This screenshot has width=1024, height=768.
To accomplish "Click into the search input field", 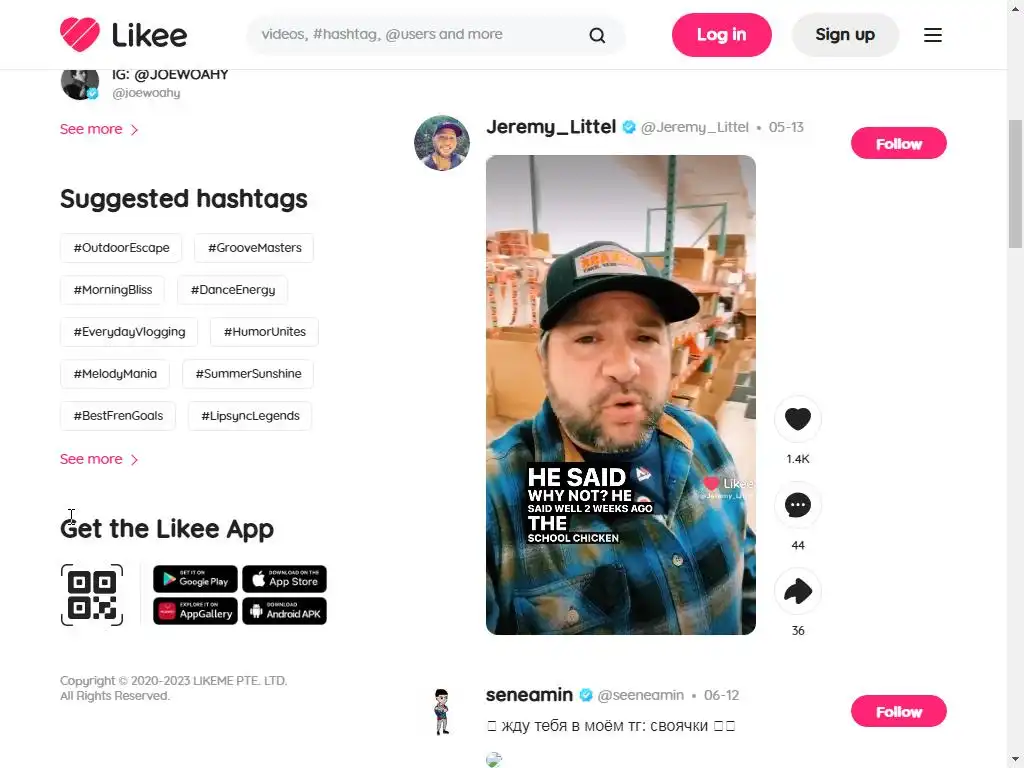I will click(x=418, y=35).
